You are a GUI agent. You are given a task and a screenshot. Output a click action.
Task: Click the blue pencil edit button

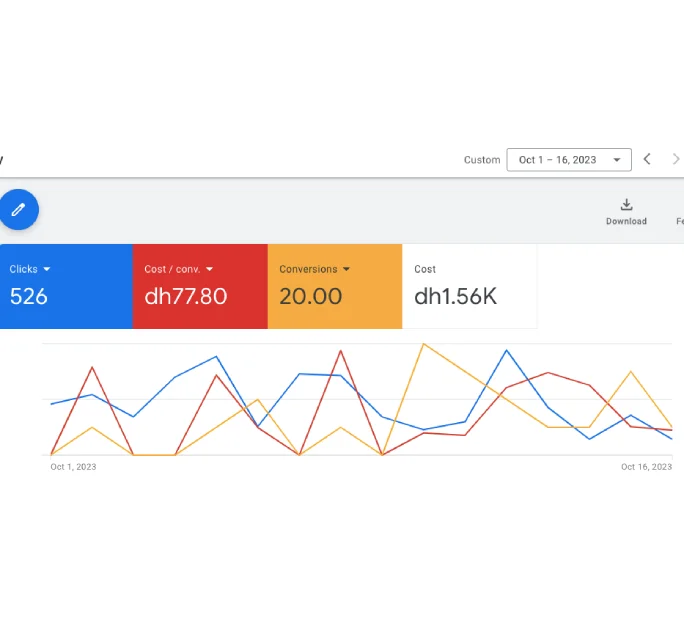coord(18,210)
